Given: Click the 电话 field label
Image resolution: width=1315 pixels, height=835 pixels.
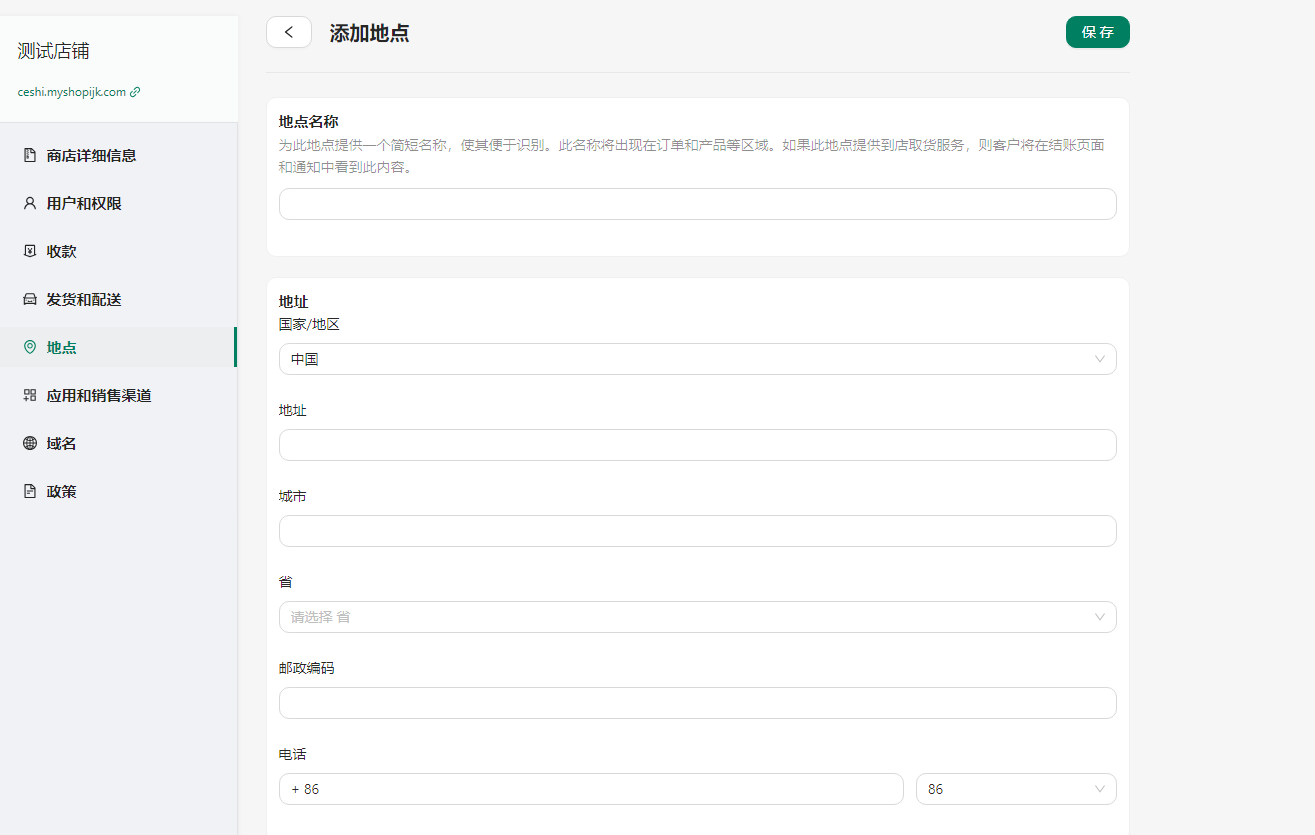Looking at the screenshot, I should point(293,754).
